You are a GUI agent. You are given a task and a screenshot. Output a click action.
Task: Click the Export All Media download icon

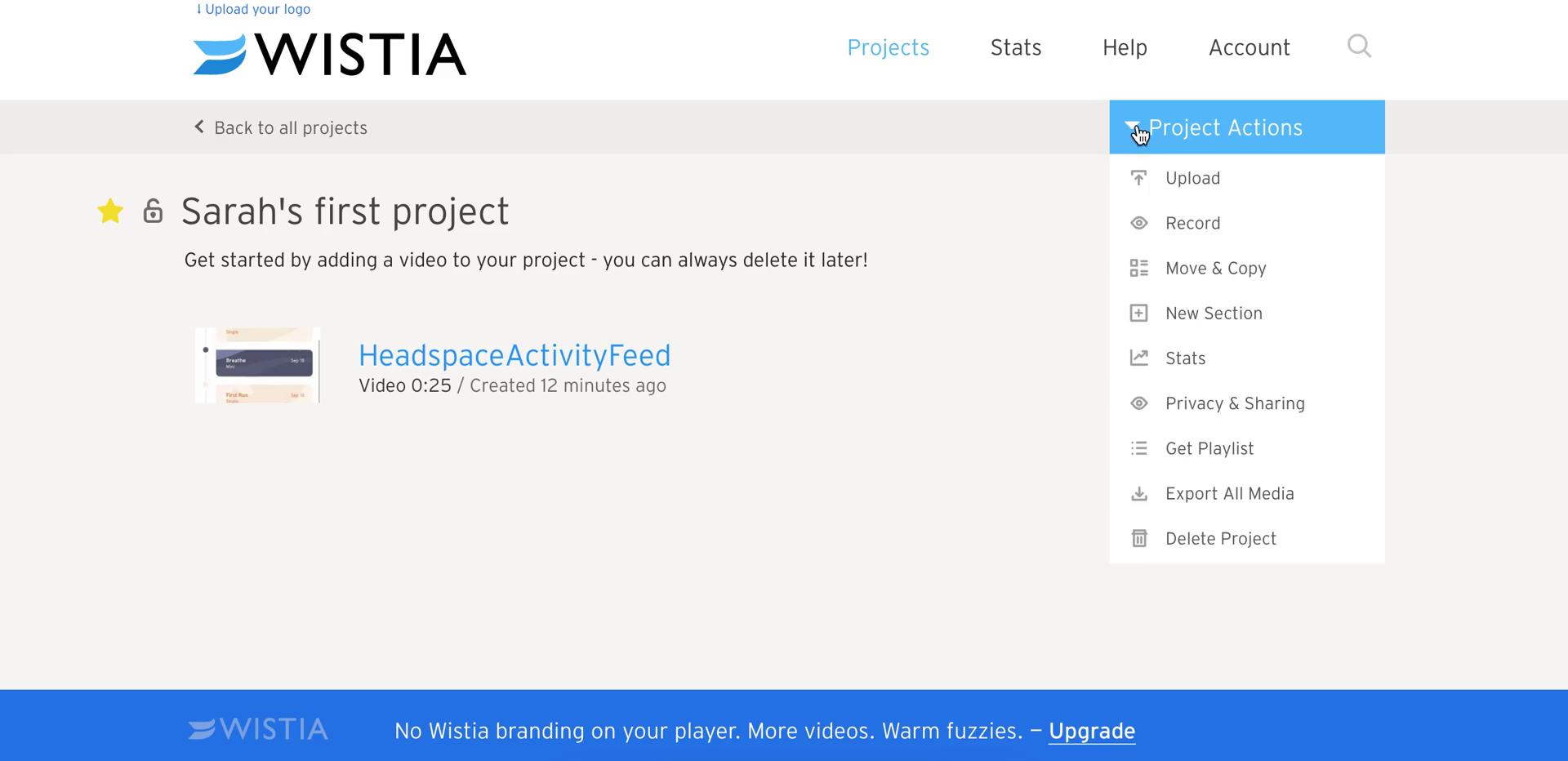[1138, 493]
